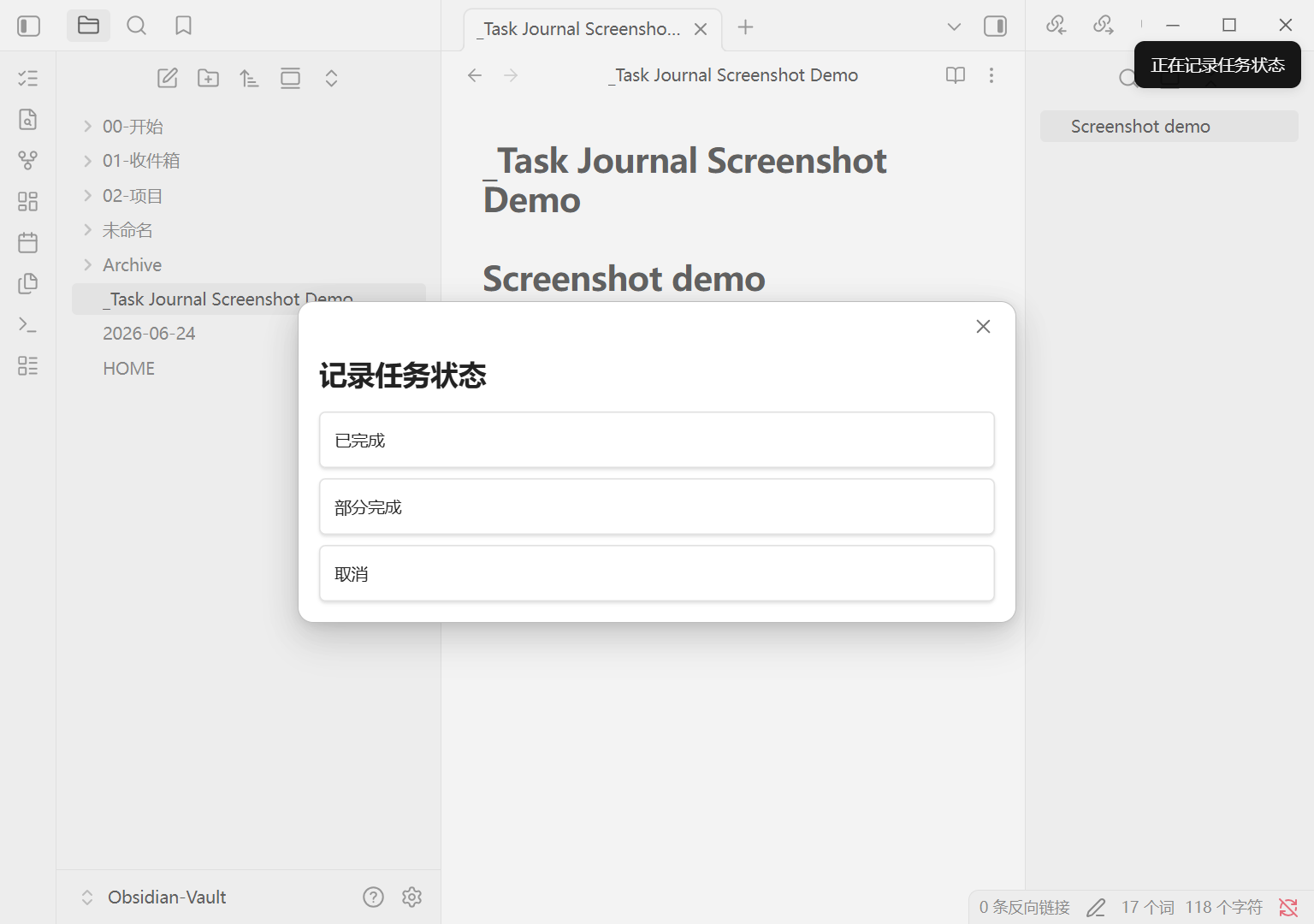Choose the 已完成 option
Viewport: 1314px width, 924px height.
tap(657, 440)
